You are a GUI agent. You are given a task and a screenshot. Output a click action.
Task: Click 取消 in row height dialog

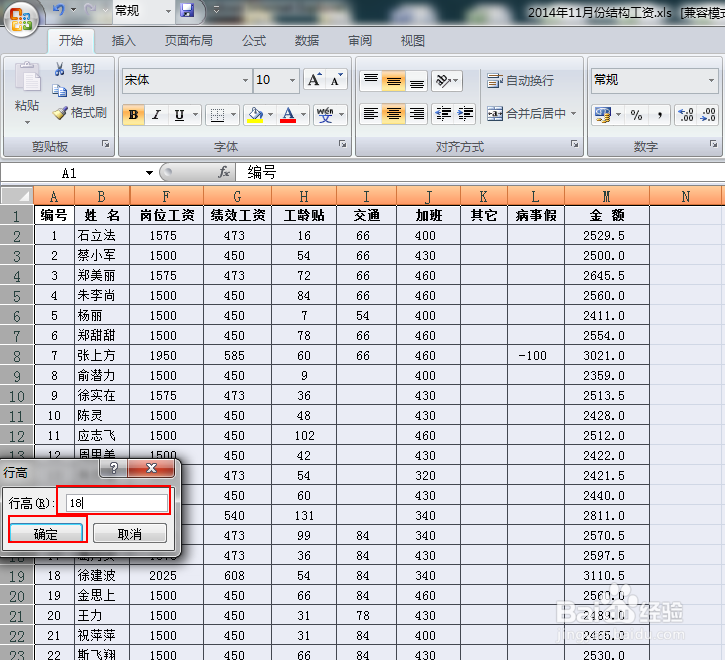pos(129,534)
